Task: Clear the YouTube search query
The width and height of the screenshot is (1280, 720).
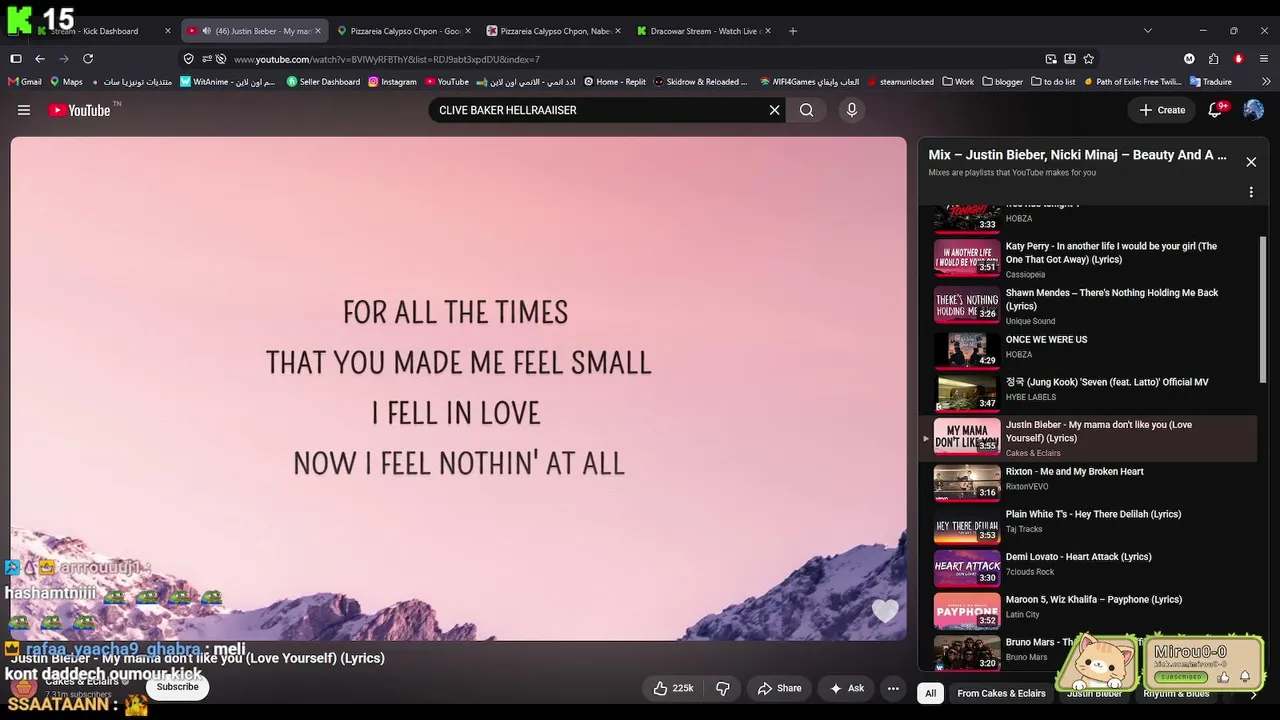Action: 774,110
